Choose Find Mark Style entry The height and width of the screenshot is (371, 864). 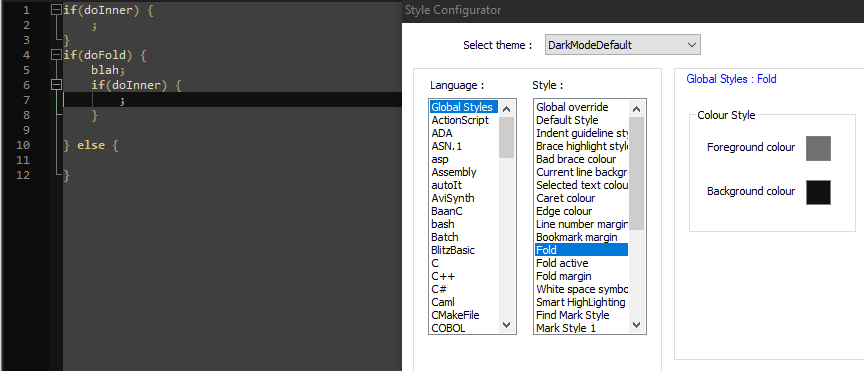coord(581,315)
